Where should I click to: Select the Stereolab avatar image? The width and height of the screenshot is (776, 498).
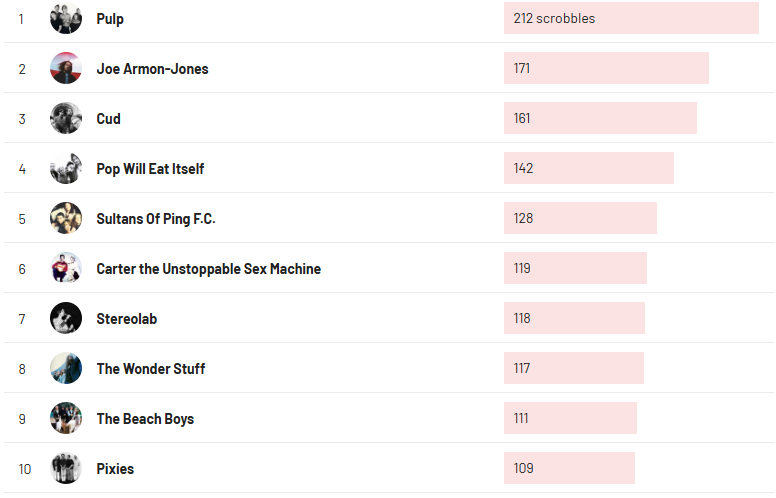coord(66,318)
